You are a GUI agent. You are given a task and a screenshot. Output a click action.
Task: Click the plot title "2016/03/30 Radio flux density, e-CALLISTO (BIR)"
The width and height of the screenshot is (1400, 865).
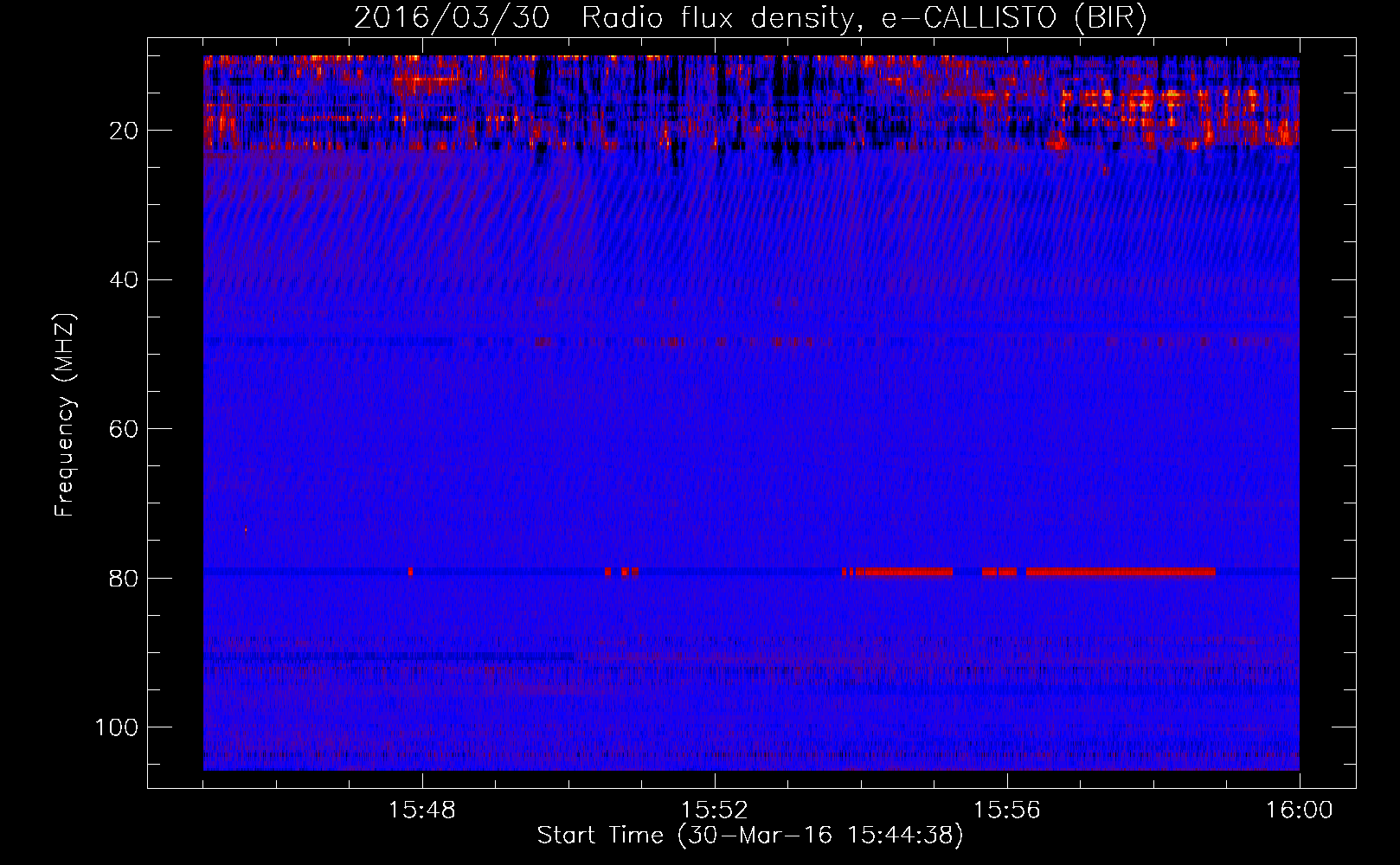click(750, 17)
